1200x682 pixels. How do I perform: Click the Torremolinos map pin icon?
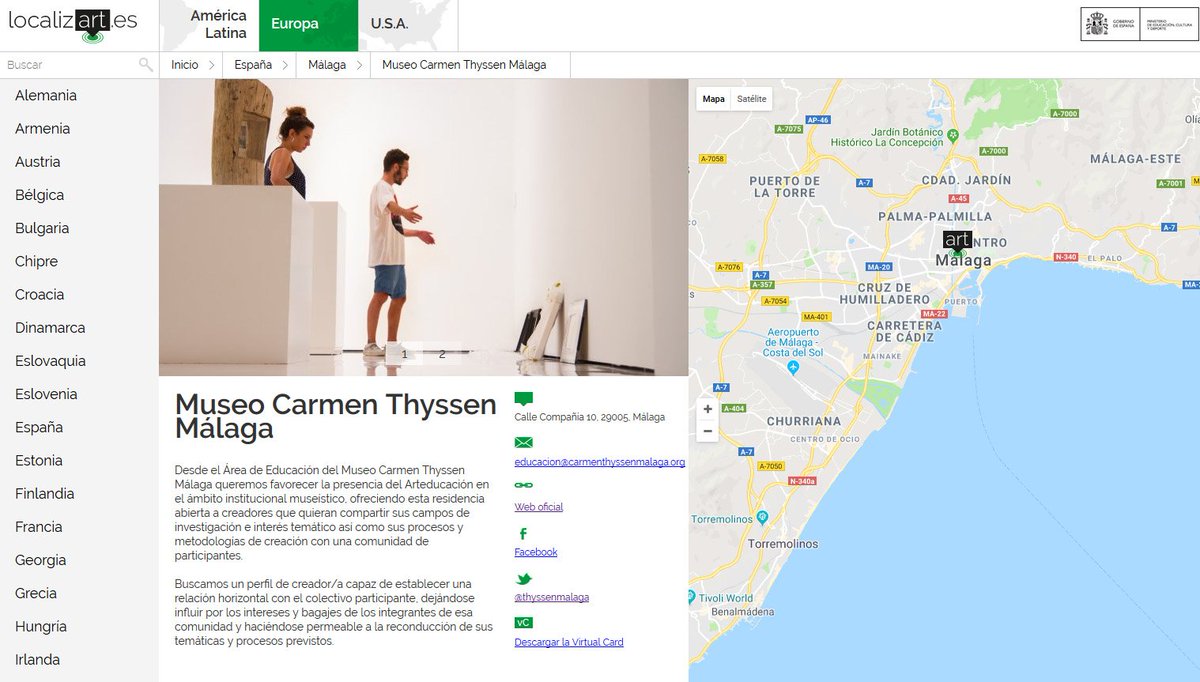[762, 517]
